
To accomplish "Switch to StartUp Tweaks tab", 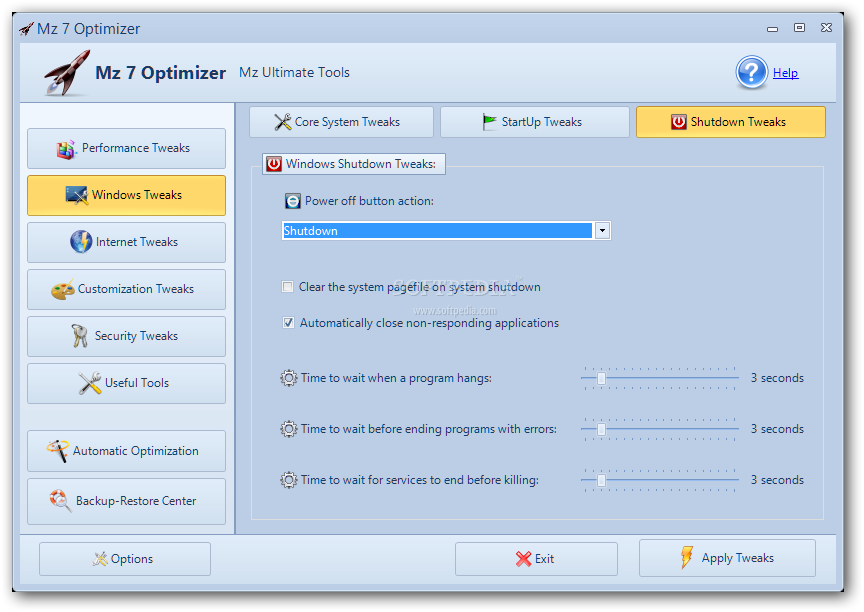I will pos(534,122).
